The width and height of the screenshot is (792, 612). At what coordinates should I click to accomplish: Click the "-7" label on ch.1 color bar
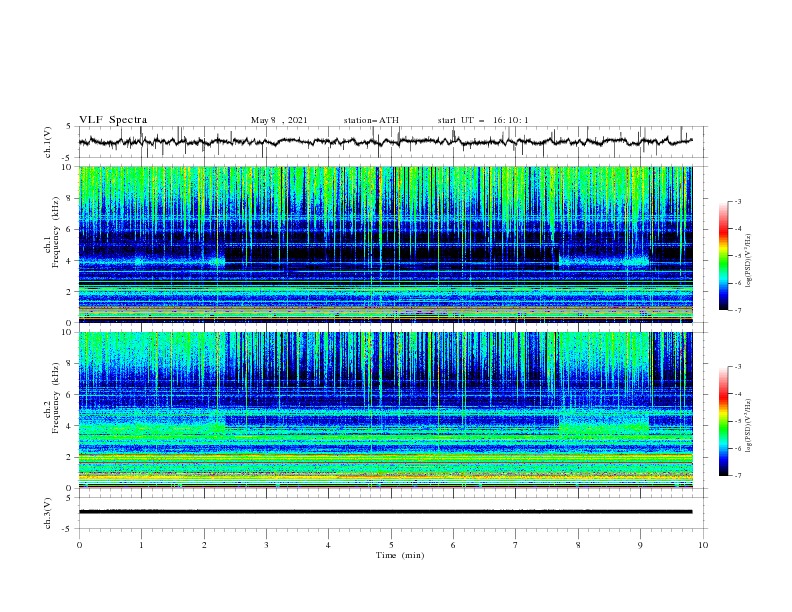(x=737, y=310)
